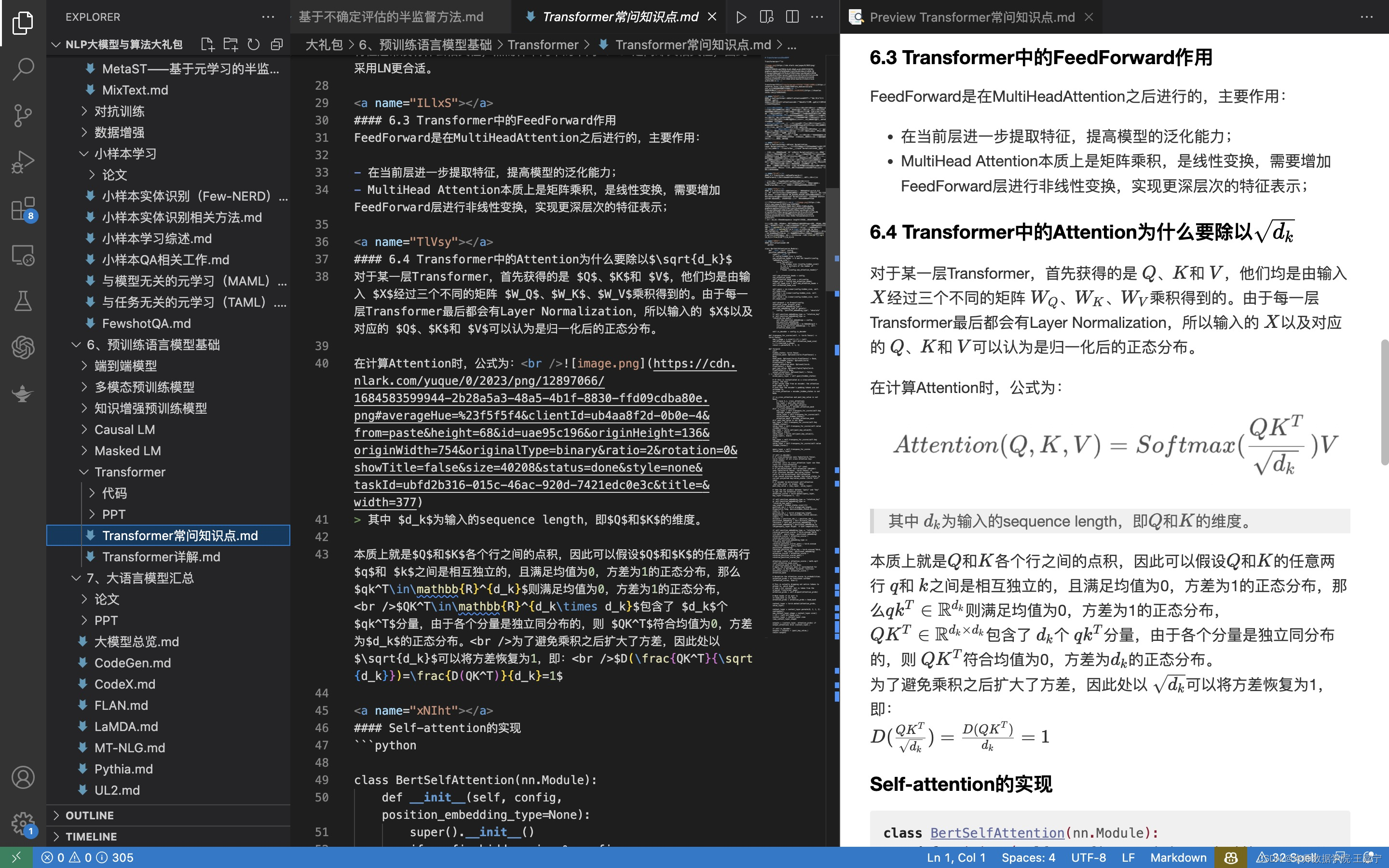
Task: Collapse the 6、预训练语言模型基础 section
Action: [x=75, y=344]
